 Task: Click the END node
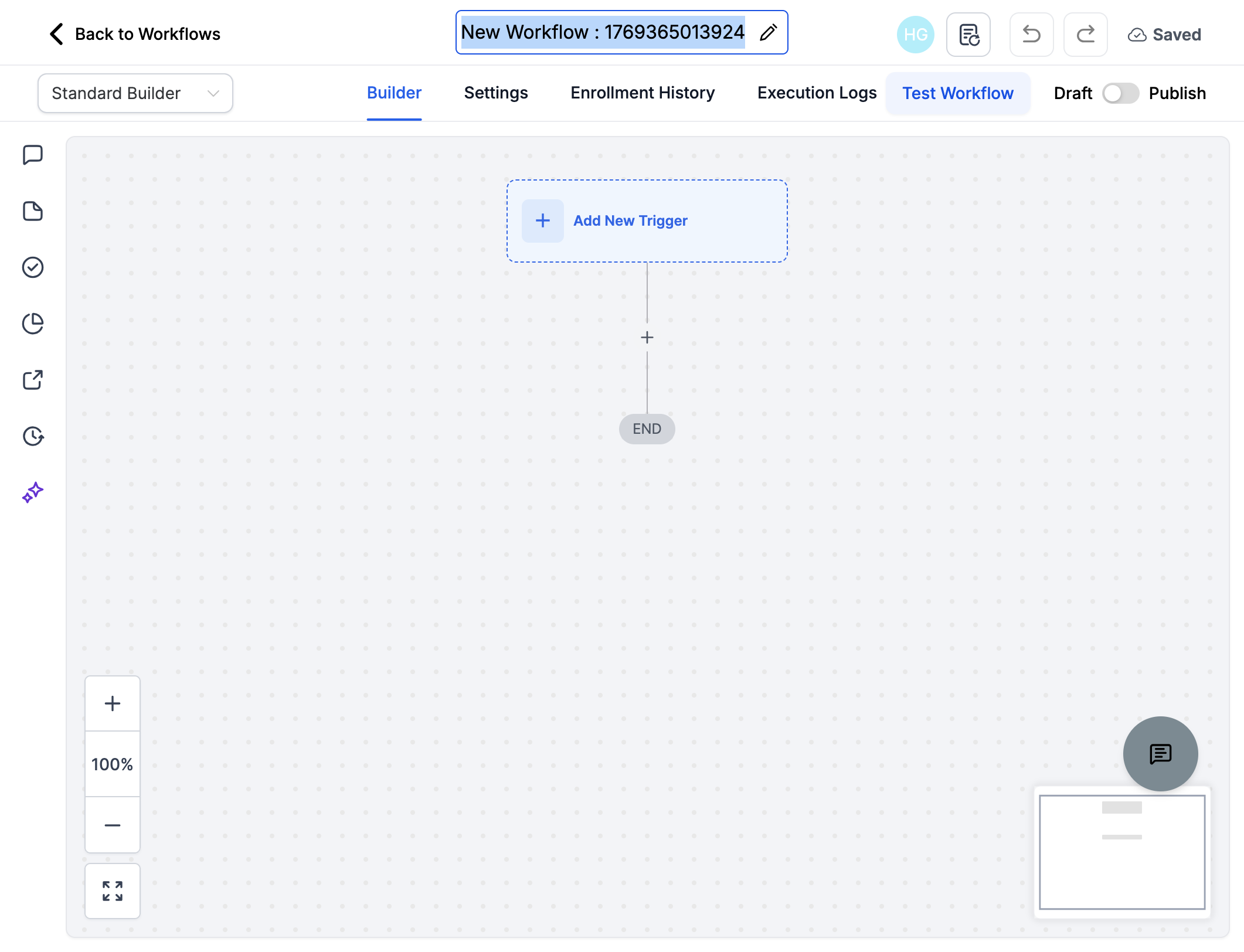[647, 429]
